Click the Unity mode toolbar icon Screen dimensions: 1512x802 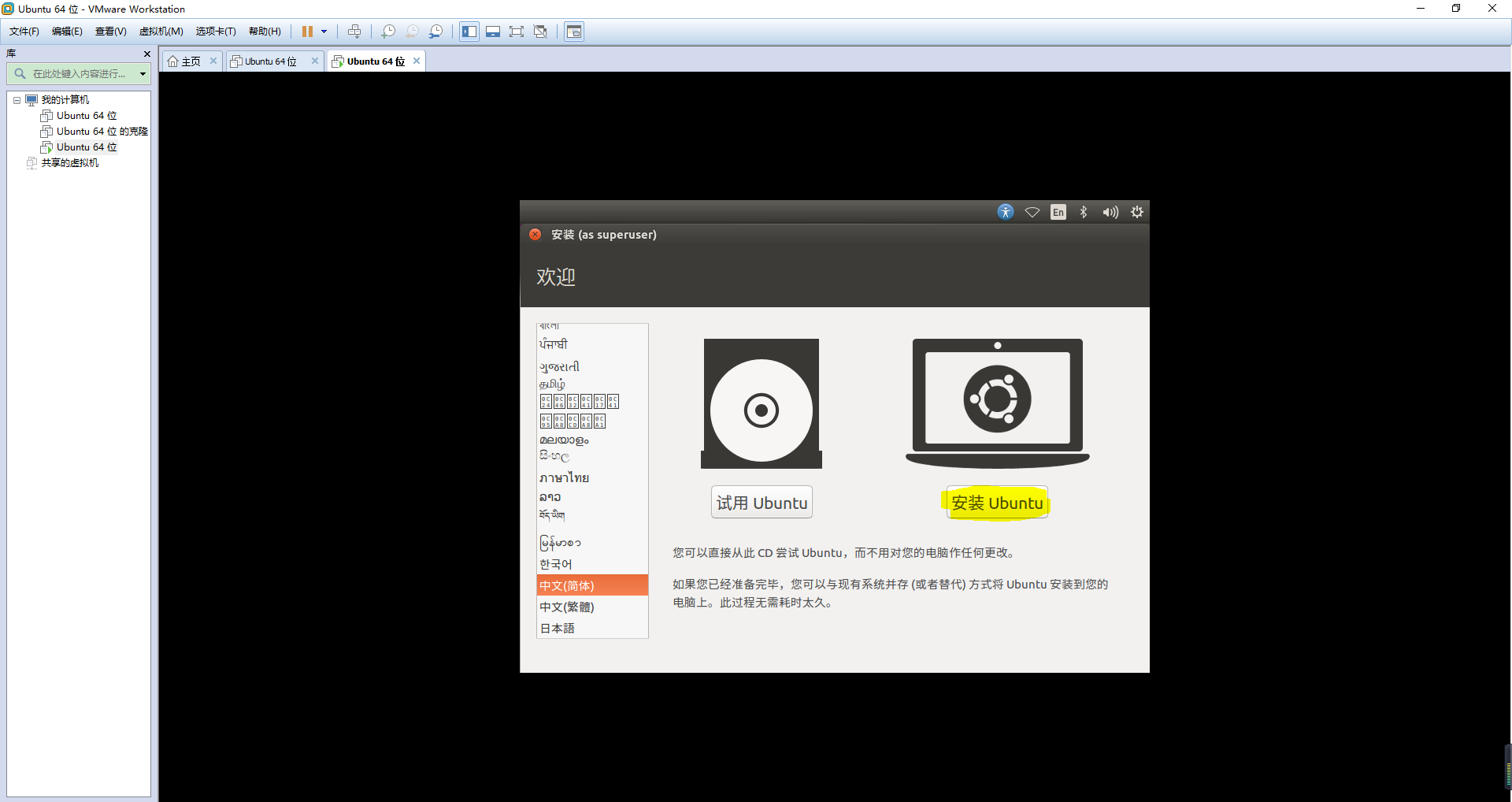pyautogui.click(x=540, y=32)
